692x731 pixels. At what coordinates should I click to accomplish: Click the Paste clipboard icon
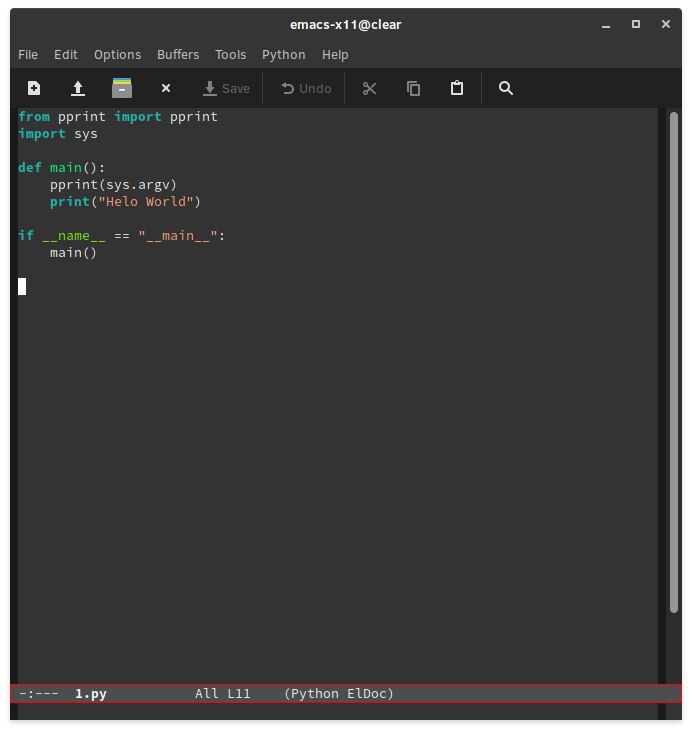(457, 88)
